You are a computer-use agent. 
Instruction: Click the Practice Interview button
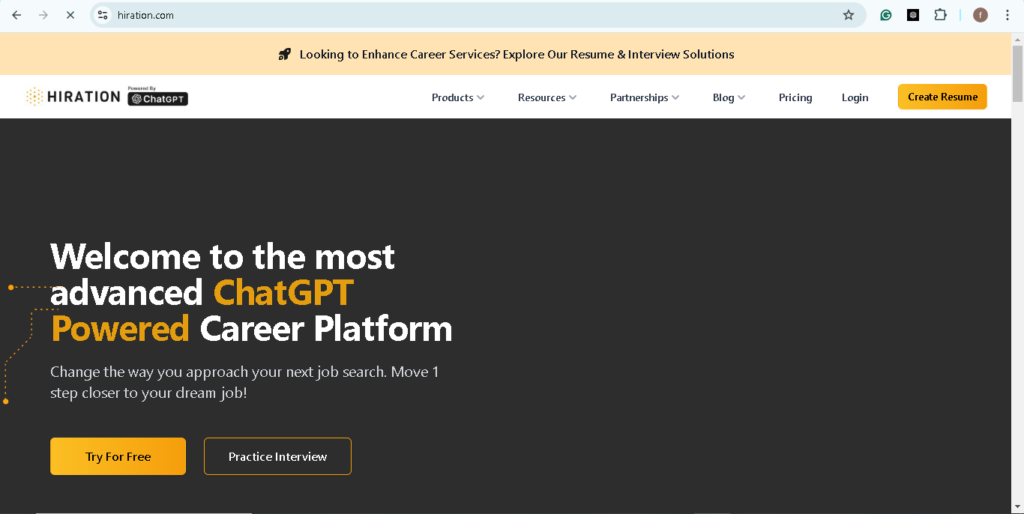coord(278,457)
